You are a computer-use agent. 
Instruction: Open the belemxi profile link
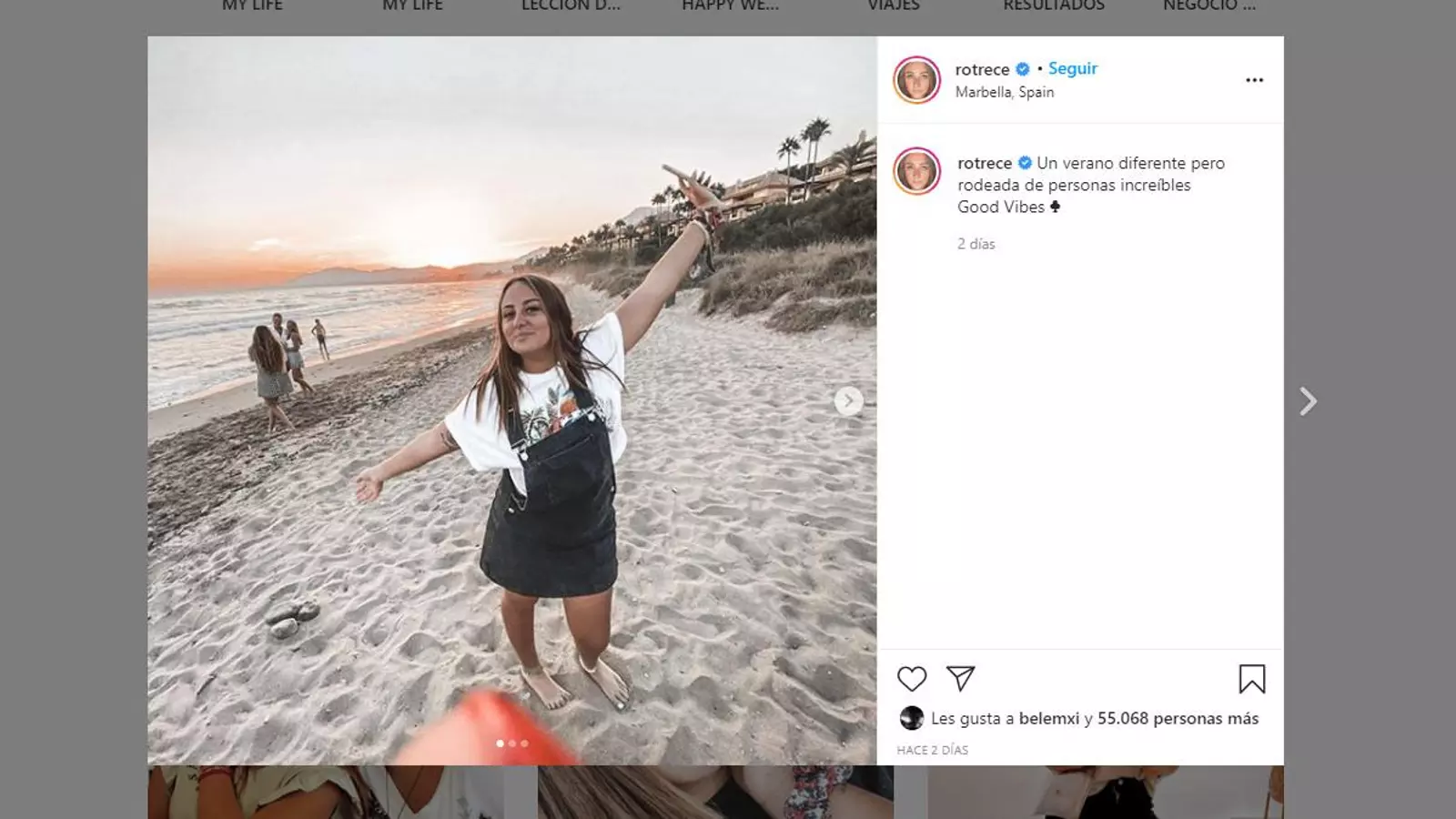click(x=1048, y=719)
